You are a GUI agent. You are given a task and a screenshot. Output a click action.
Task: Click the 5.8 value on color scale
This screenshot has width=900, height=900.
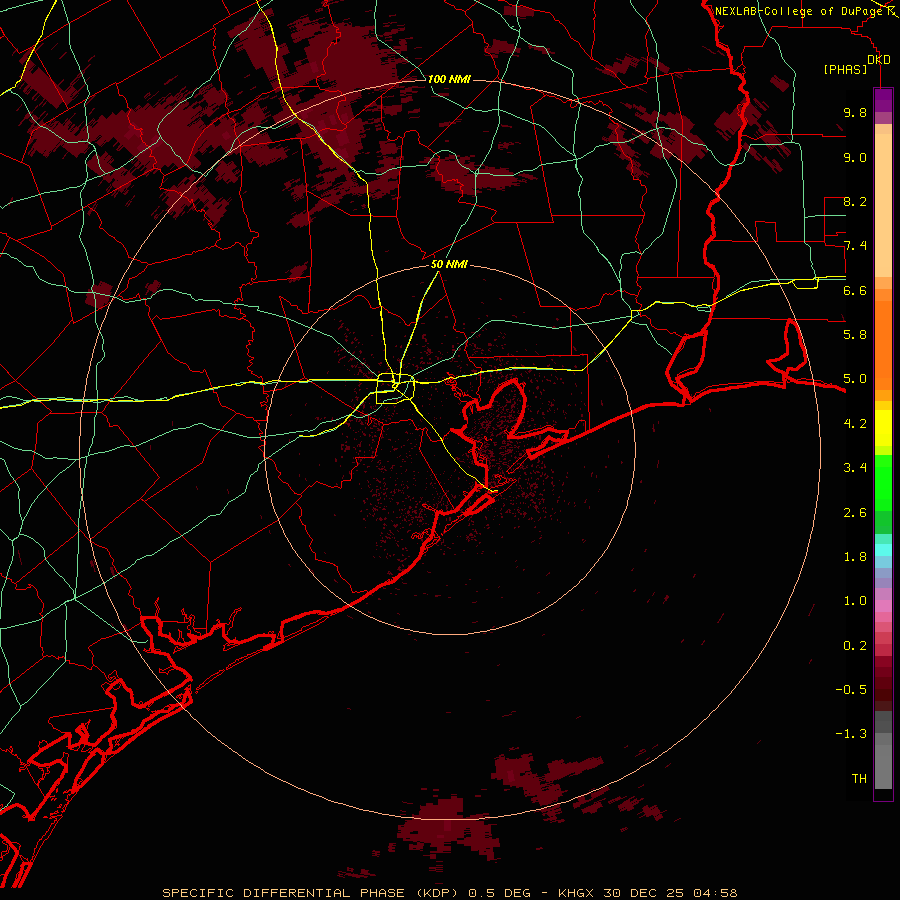(855, 334)
